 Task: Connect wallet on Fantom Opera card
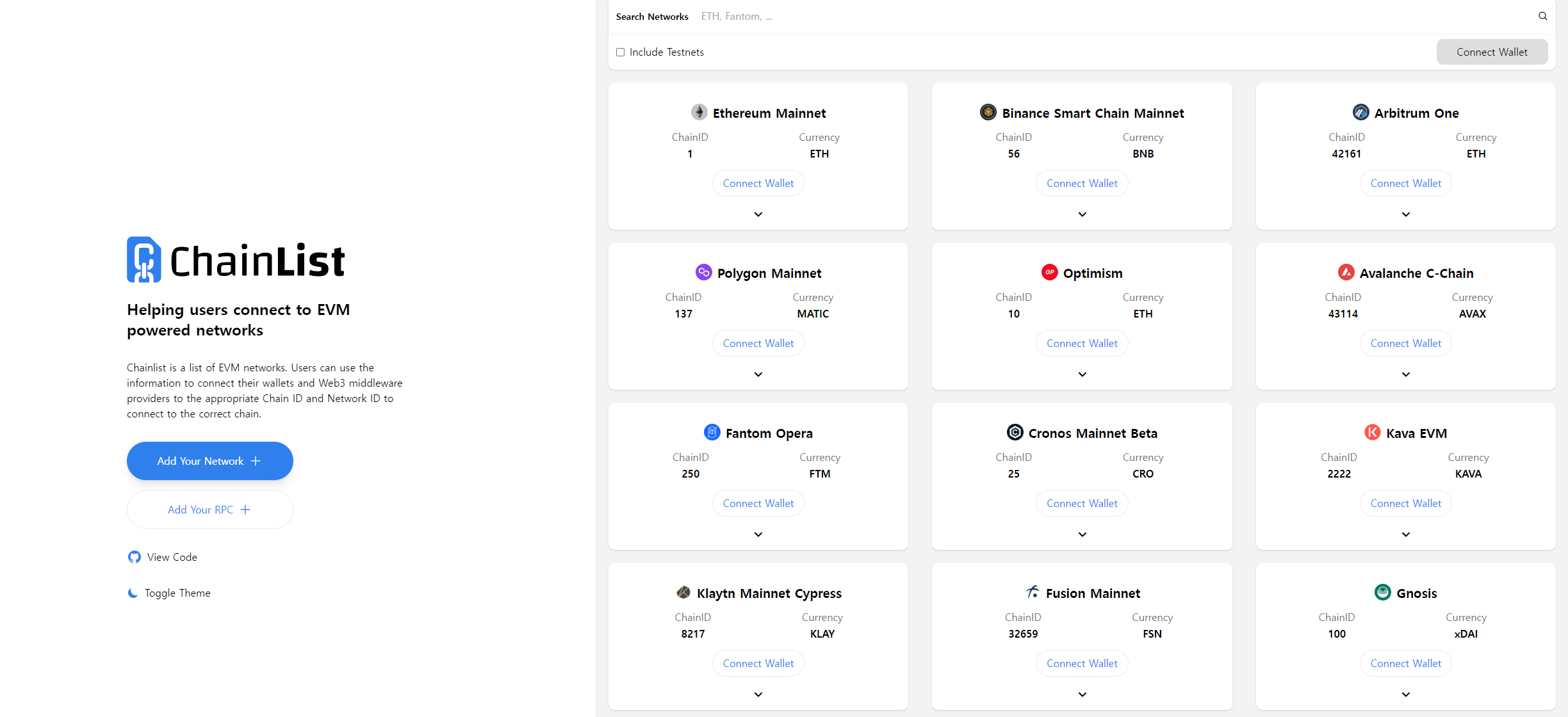pos(758,503)
